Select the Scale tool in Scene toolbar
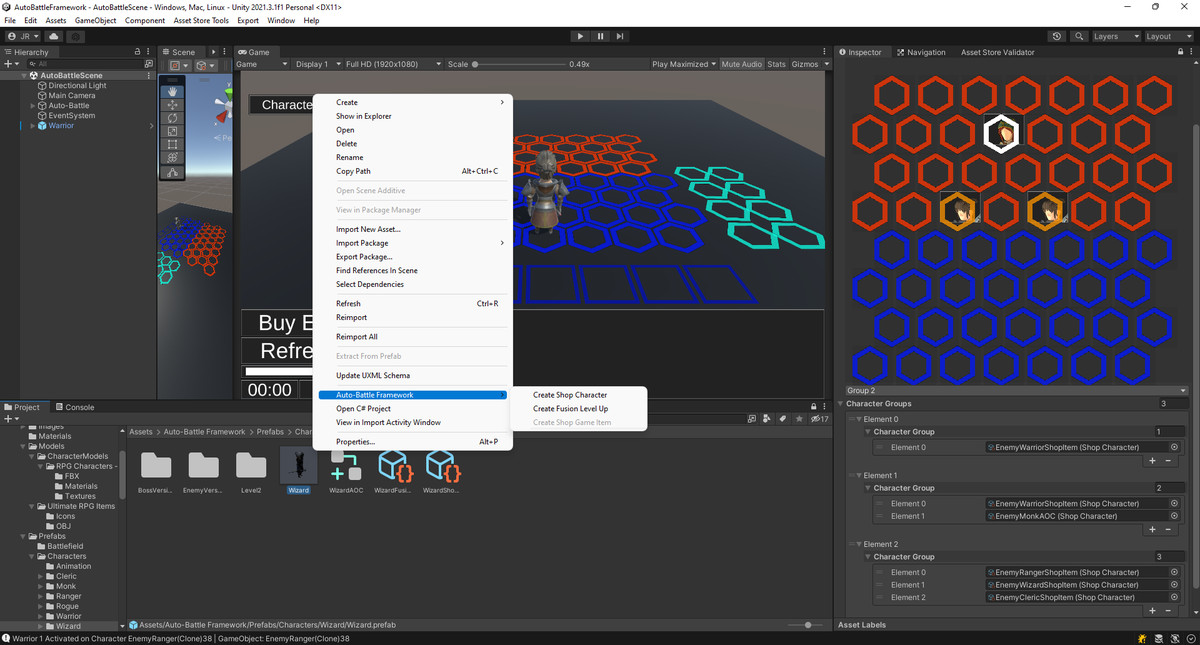 point(173,131)
